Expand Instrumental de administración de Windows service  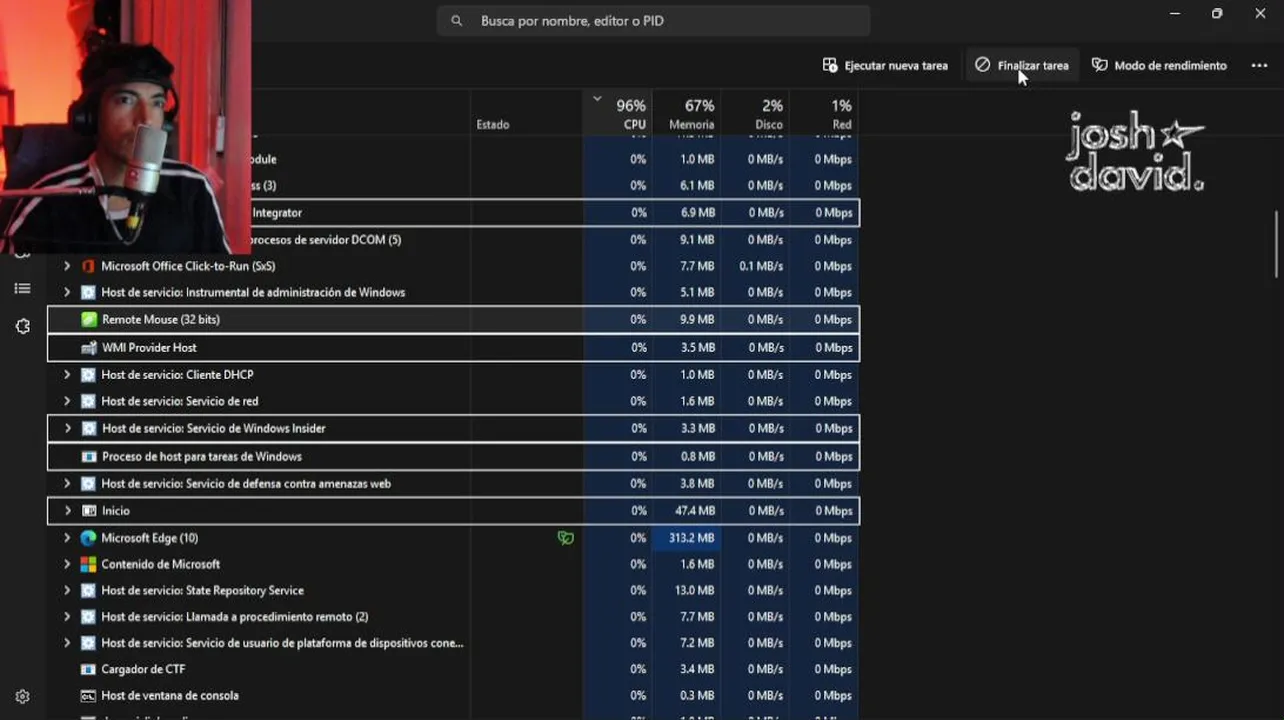pos(67,293)
